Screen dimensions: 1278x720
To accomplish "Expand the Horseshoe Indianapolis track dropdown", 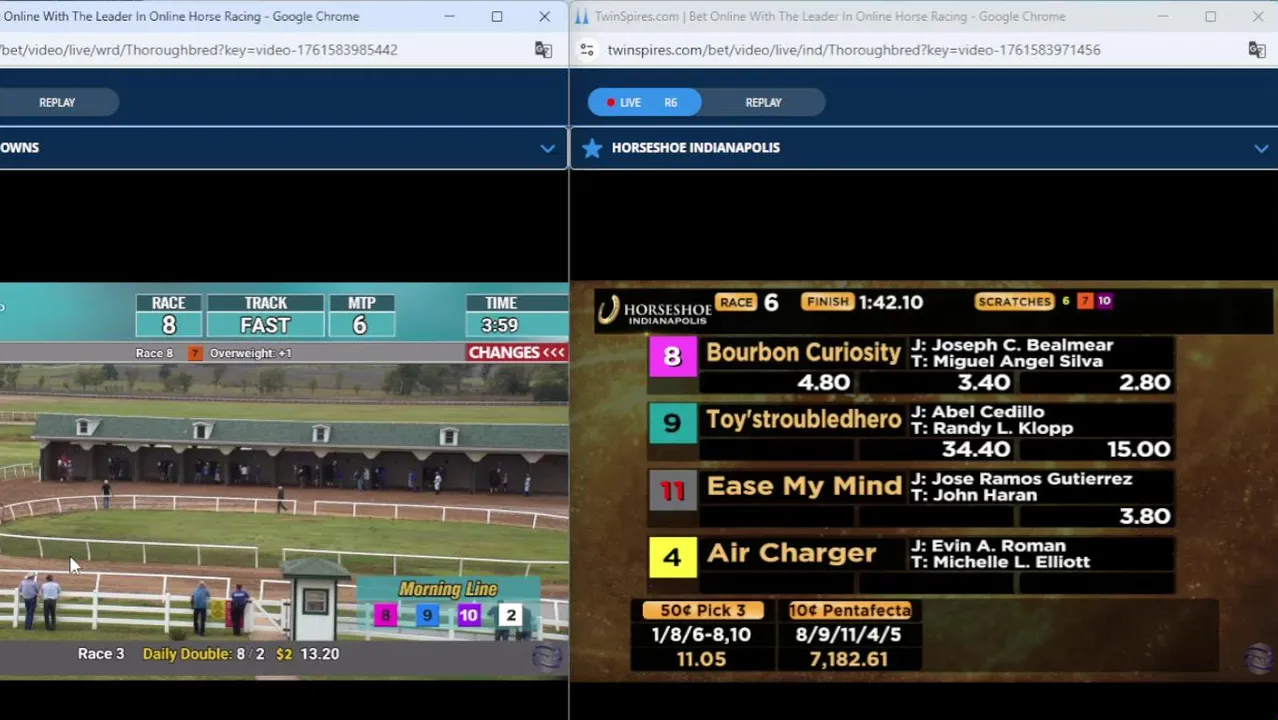I will tap(1261, 148).
